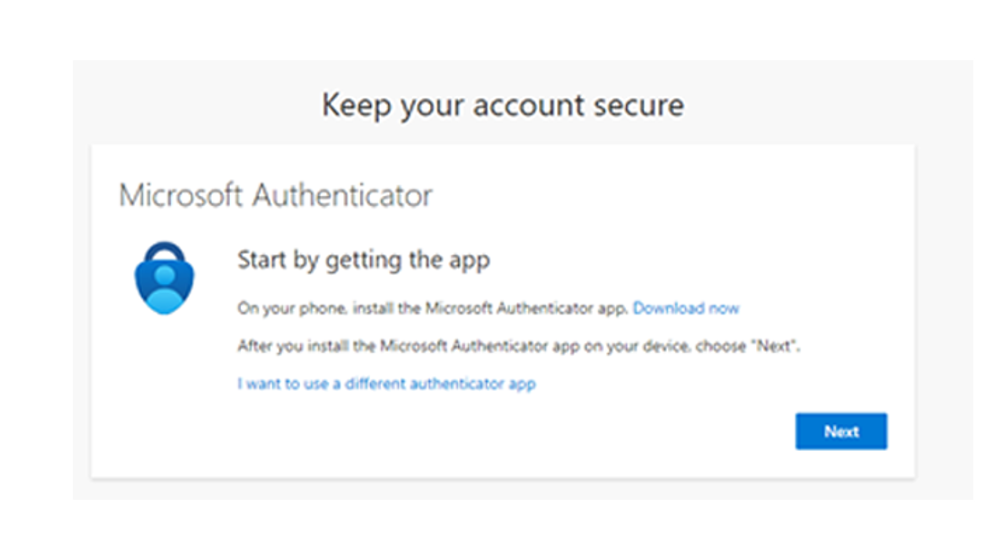Viewport: 1000px width, 560px height.
Task: Open the Download now link
Action: pos(686,308)
